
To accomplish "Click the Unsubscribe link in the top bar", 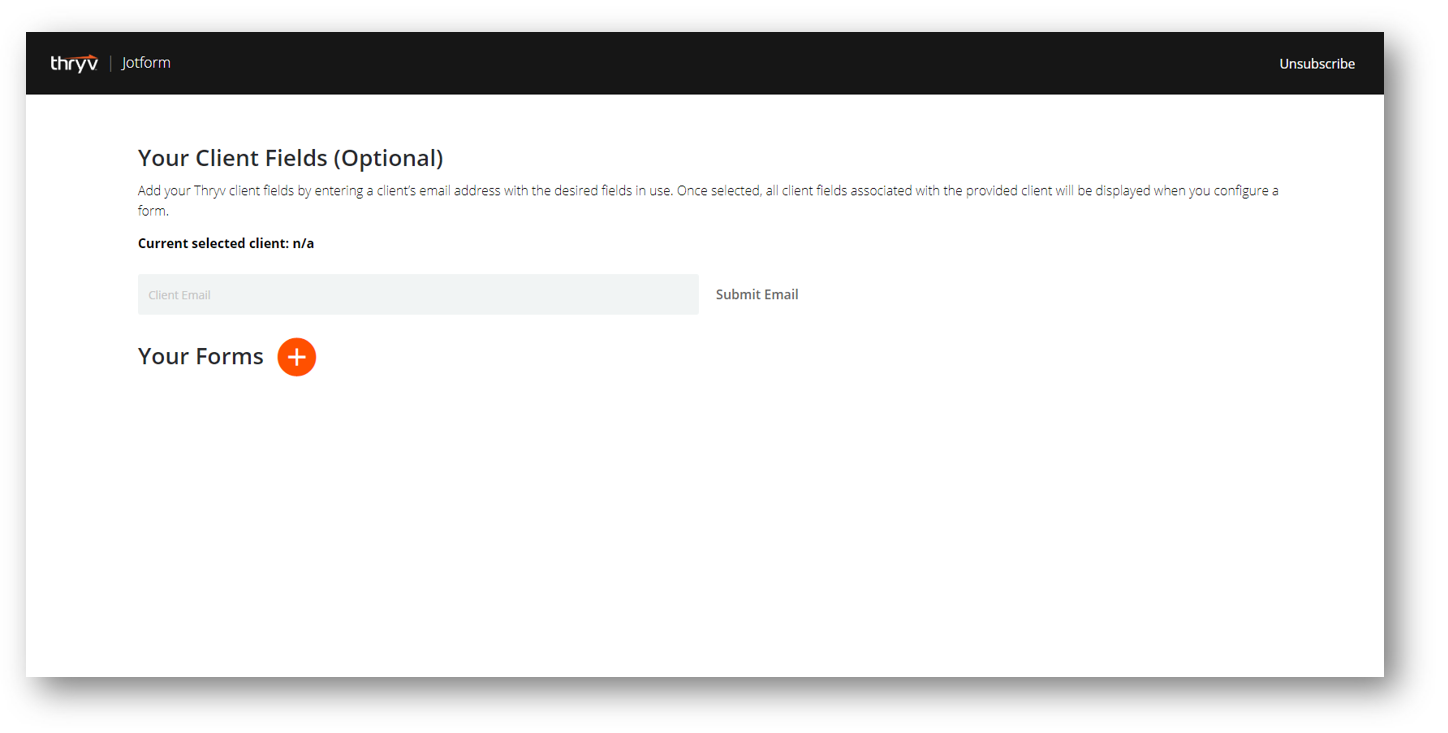I will (x=1317, y=64).
